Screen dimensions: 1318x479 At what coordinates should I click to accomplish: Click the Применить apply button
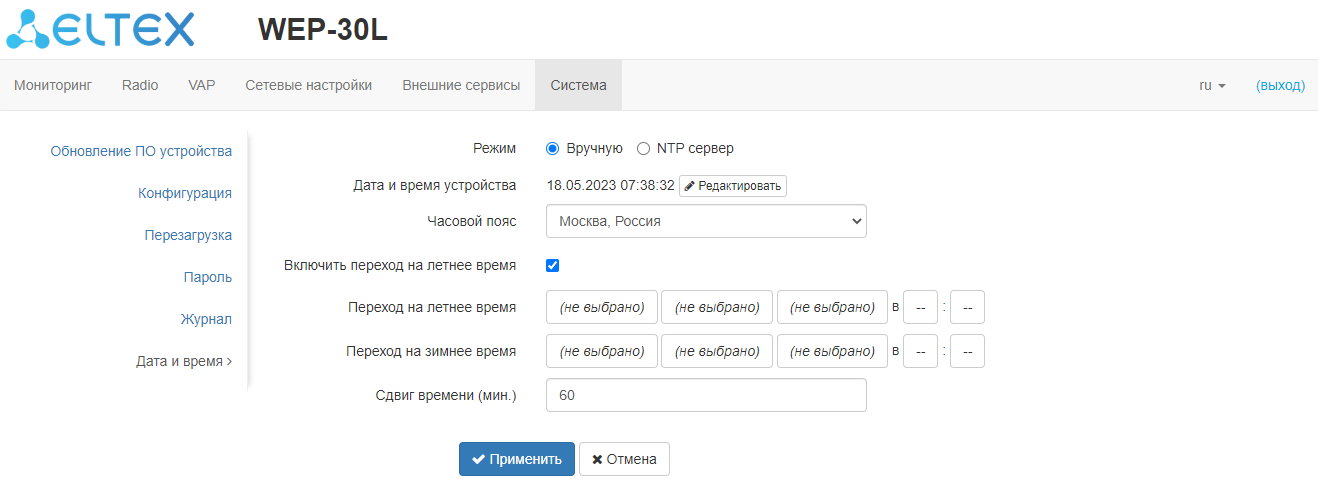(517, 460)
